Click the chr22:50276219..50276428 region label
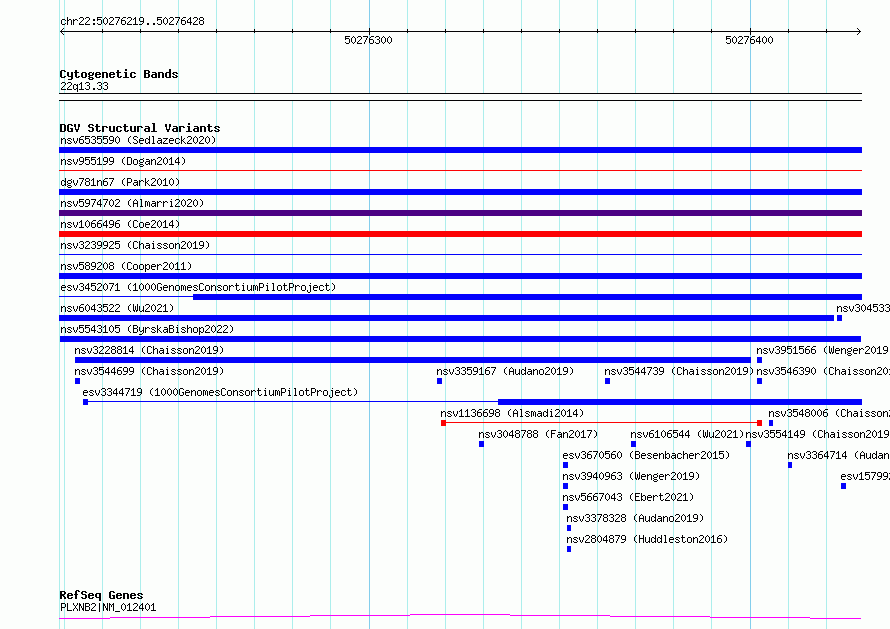Screen dimensions: 890x629 click(132, 21)
